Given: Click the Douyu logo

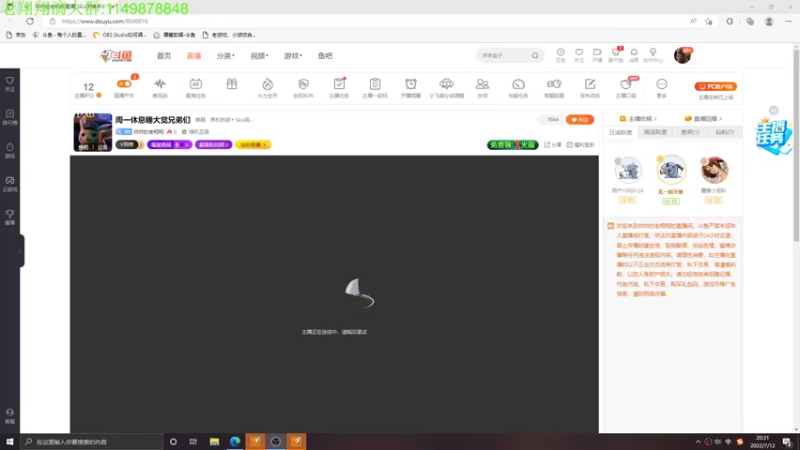Looking at the screenshot, I should pos(116,56).
